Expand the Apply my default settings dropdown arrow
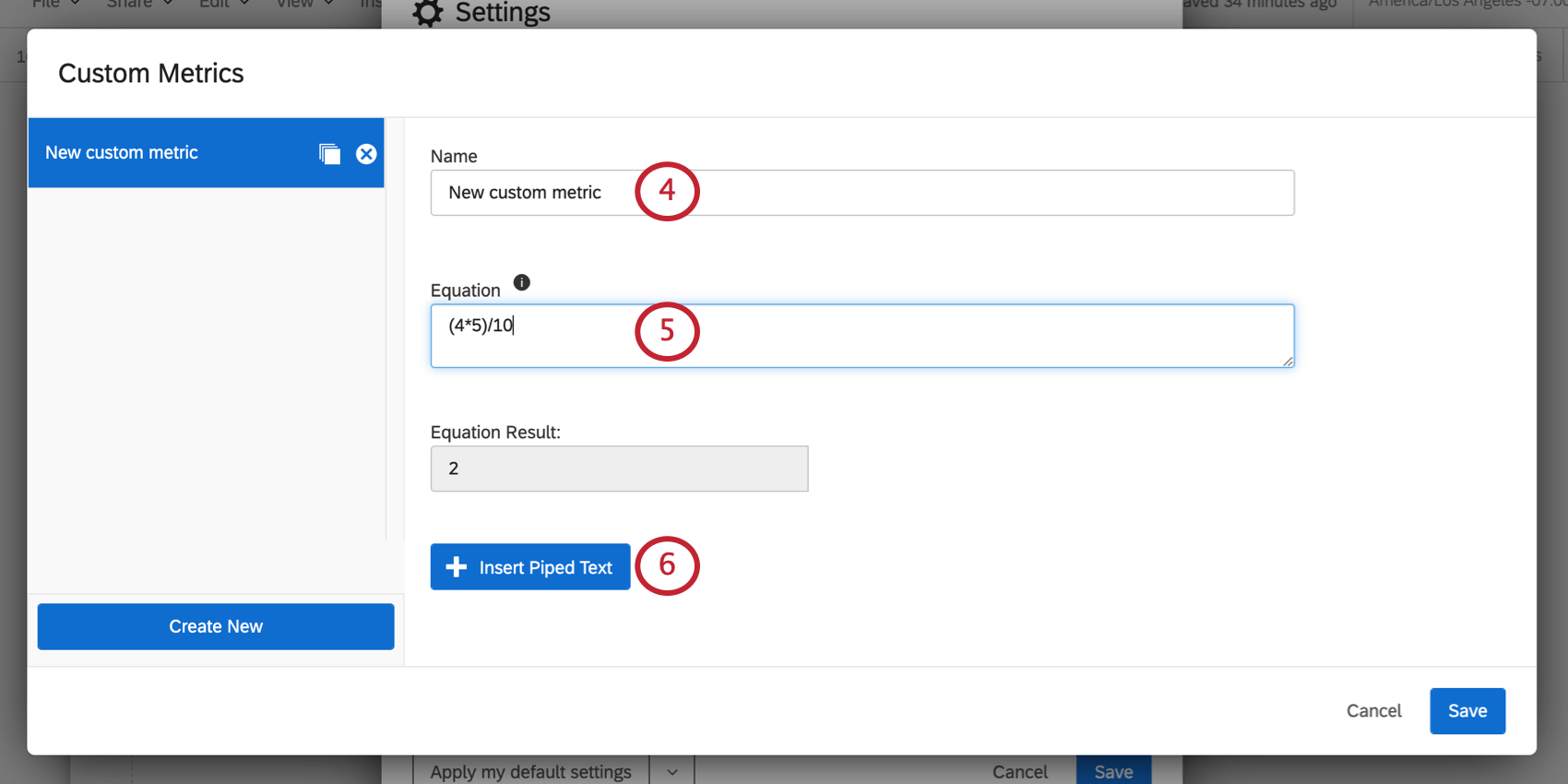The width and height of the screenshot is (1568, 784). pyautogui.click(x=672, y=772)
